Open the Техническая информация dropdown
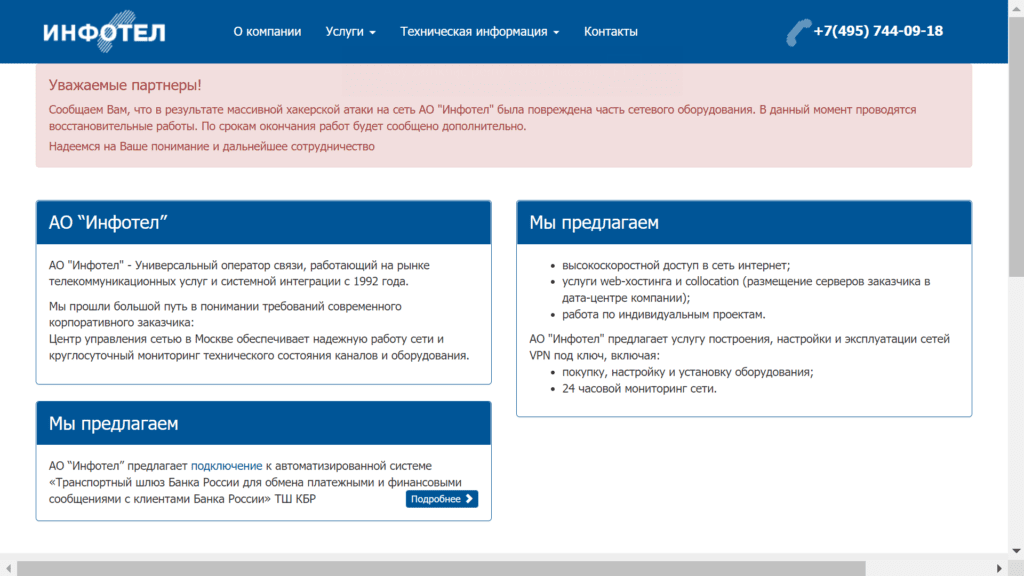Image resolution: width=1024 pixels, height=576 pixels. tap(479, 31)
